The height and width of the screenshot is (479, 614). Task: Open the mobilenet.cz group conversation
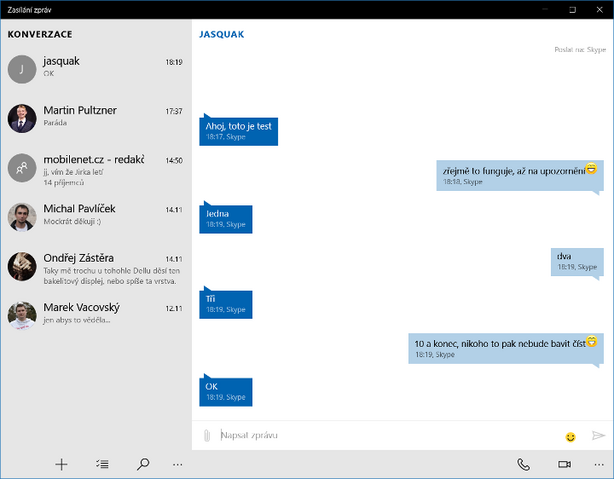coord(96,169)
